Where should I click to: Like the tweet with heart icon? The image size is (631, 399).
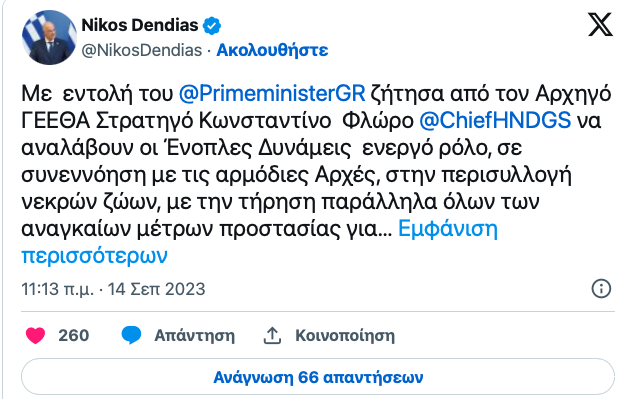35,335
